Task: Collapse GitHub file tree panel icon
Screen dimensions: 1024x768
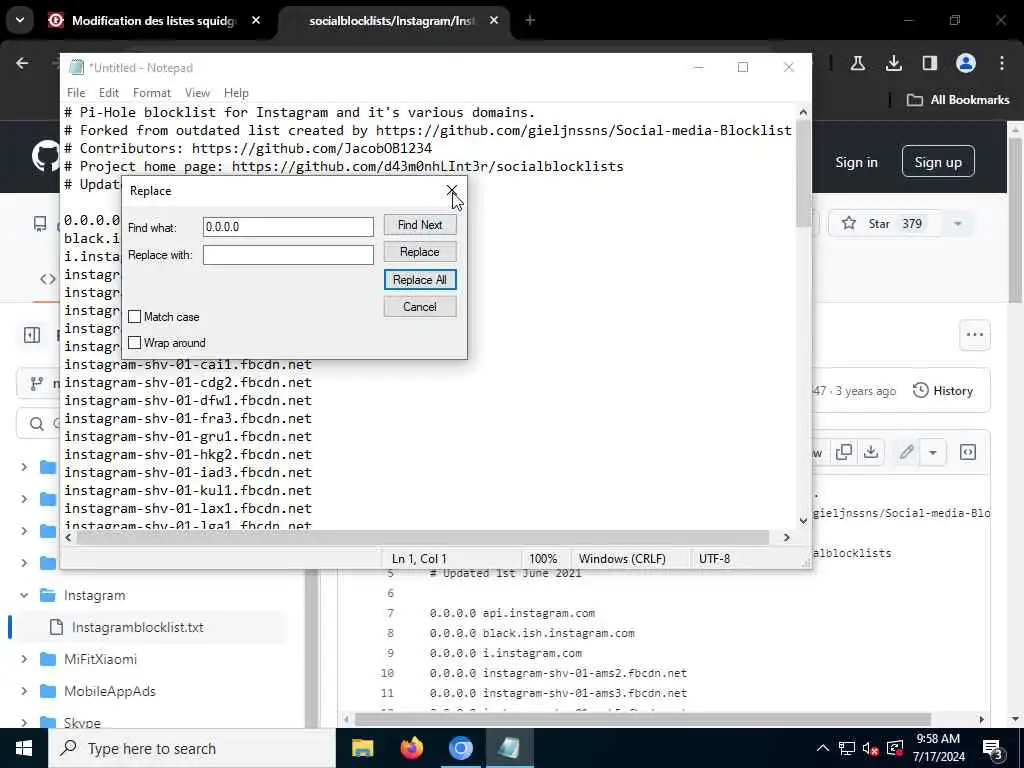Action: tap(31, 335)
